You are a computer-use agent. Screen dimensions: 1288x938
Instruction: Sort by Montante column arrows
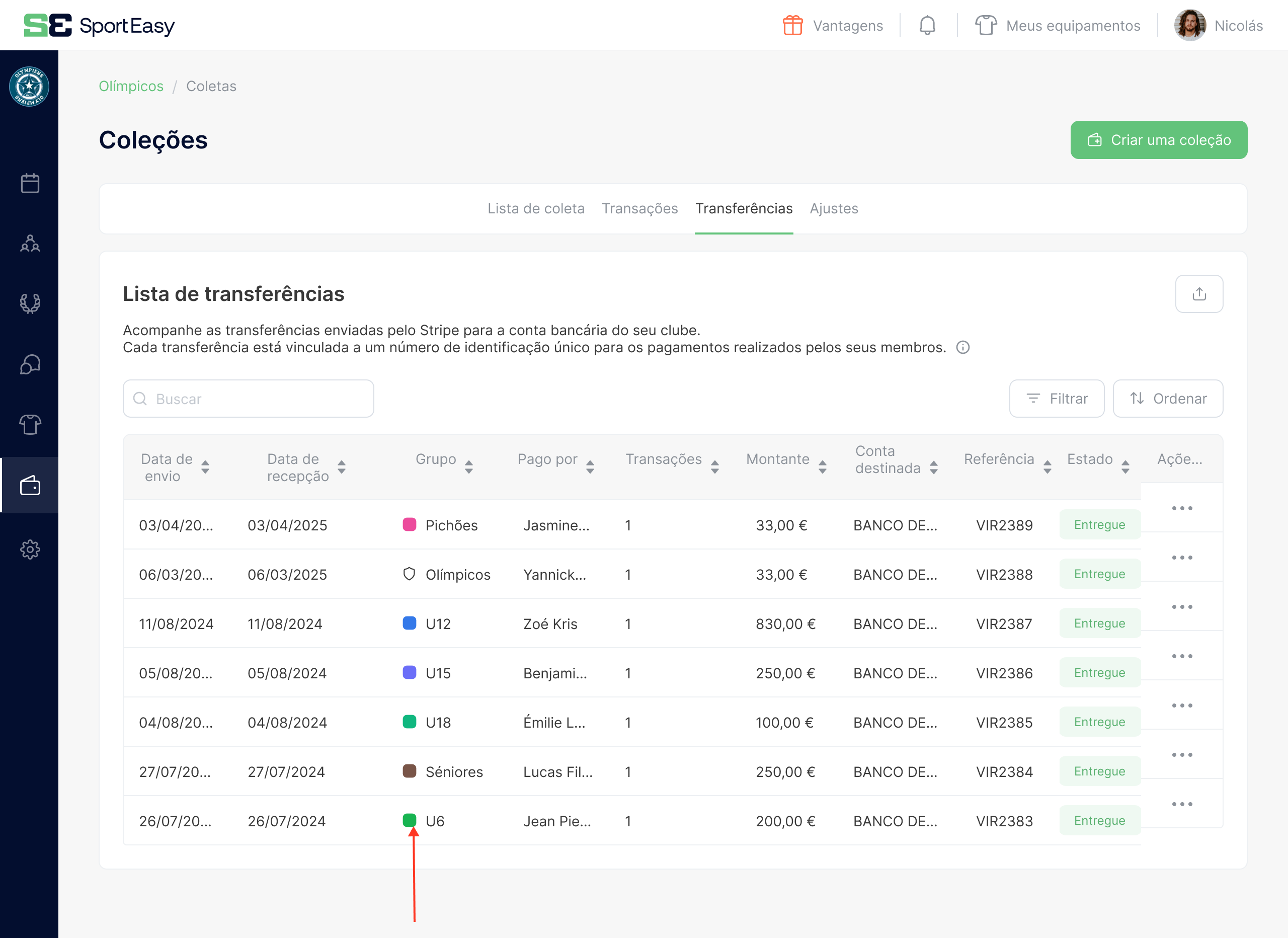(822, 467)
